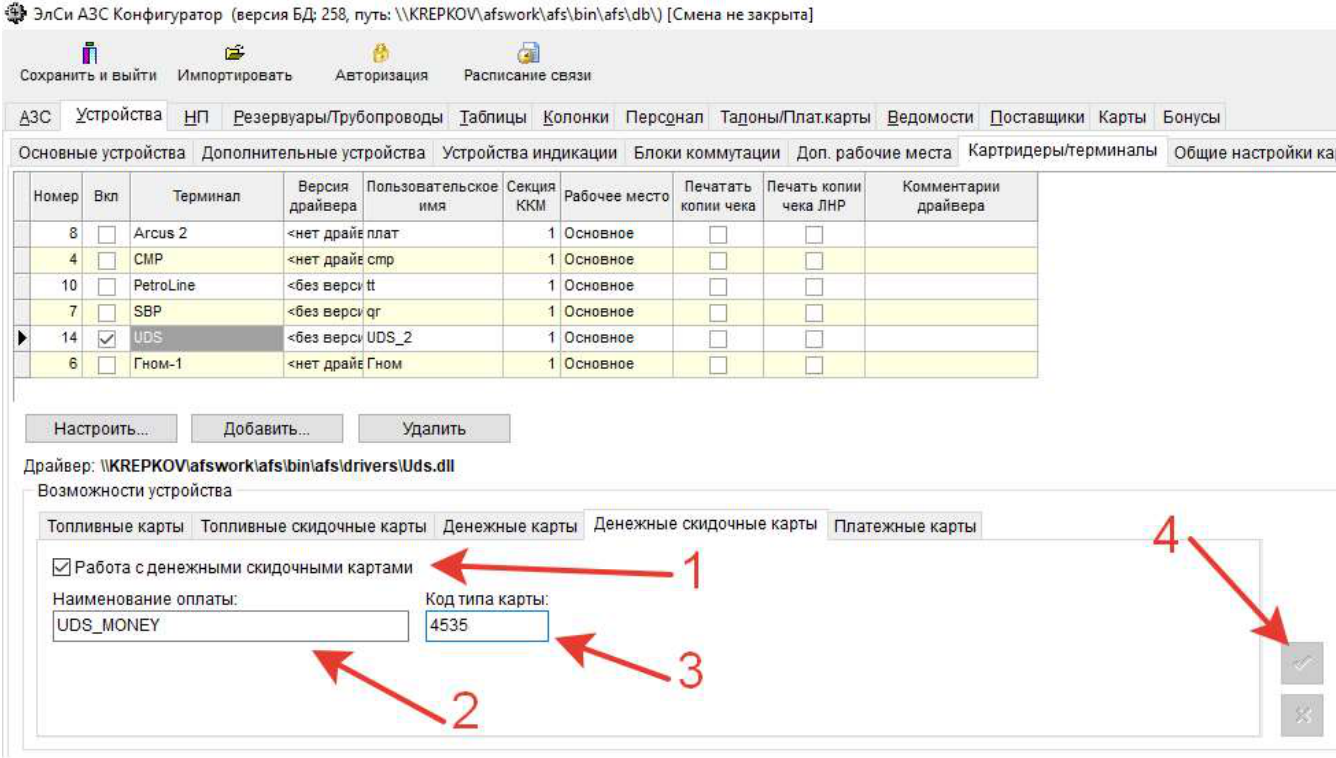Check Печатать копии чека for SBP

pos(717,312)
